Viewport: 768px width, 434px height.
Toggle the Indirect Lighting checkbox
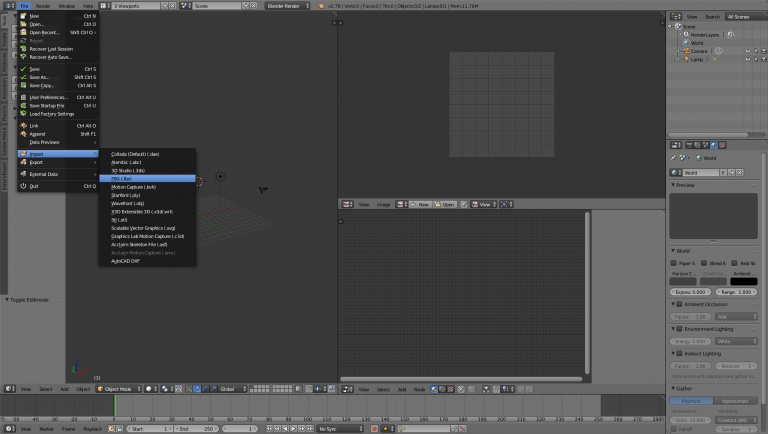[679, 353]
